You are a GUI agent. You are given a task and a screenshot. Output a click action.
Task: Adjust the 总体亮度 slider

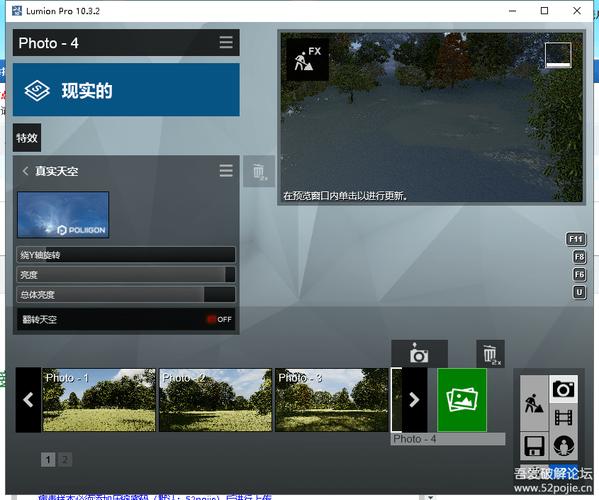coord(126,294)
